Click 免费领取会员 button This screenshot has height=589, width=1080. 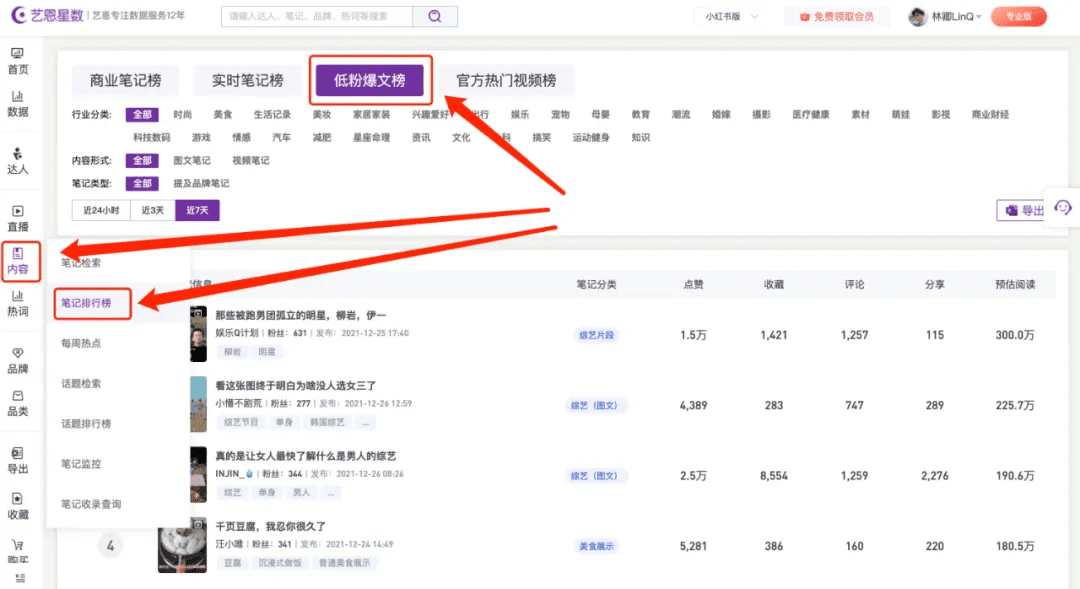[837, 17]
